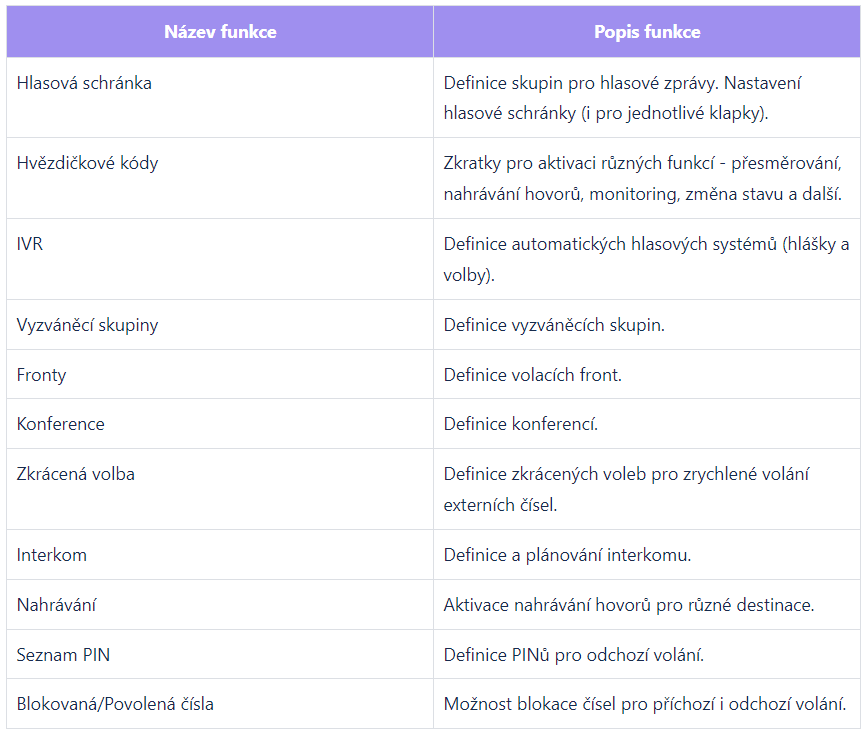This screenshot has width=866, height=733.
Task: Select the description Možnost blokace čísel
Action: (x=645, y=704)
